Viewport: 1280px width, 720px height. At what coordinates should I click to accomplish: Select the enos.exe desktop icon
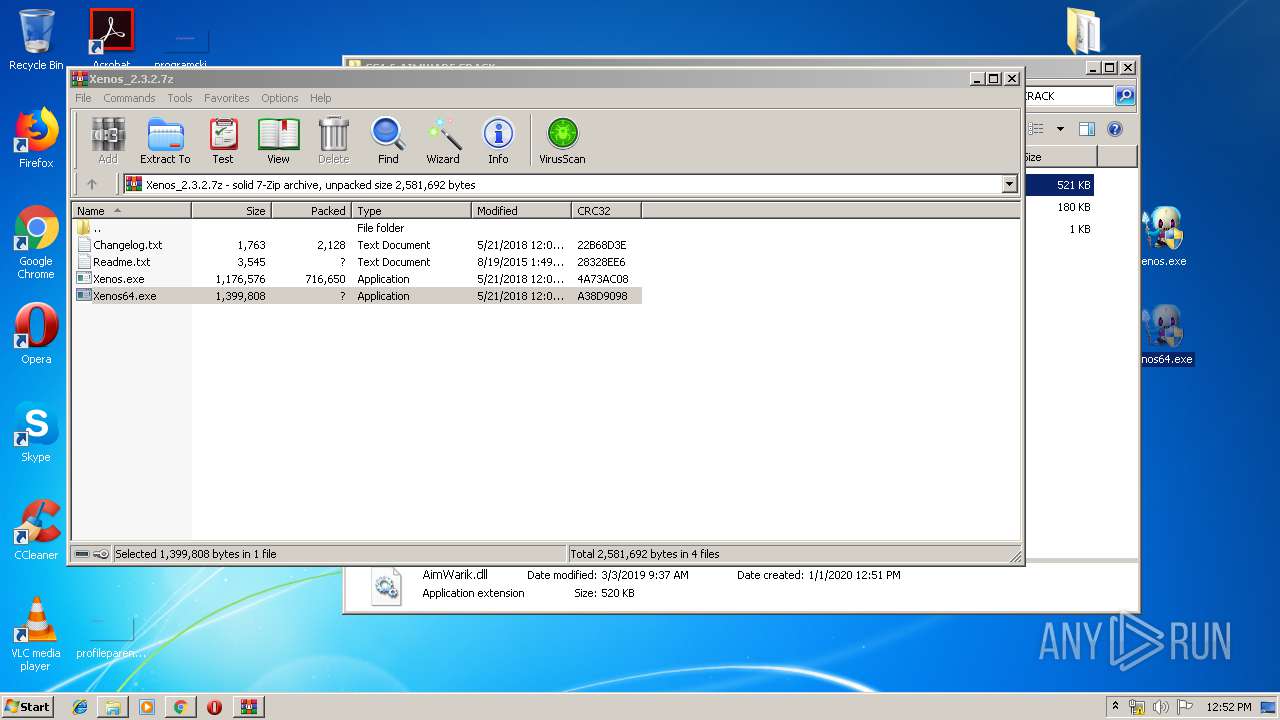pos(1163,238)
